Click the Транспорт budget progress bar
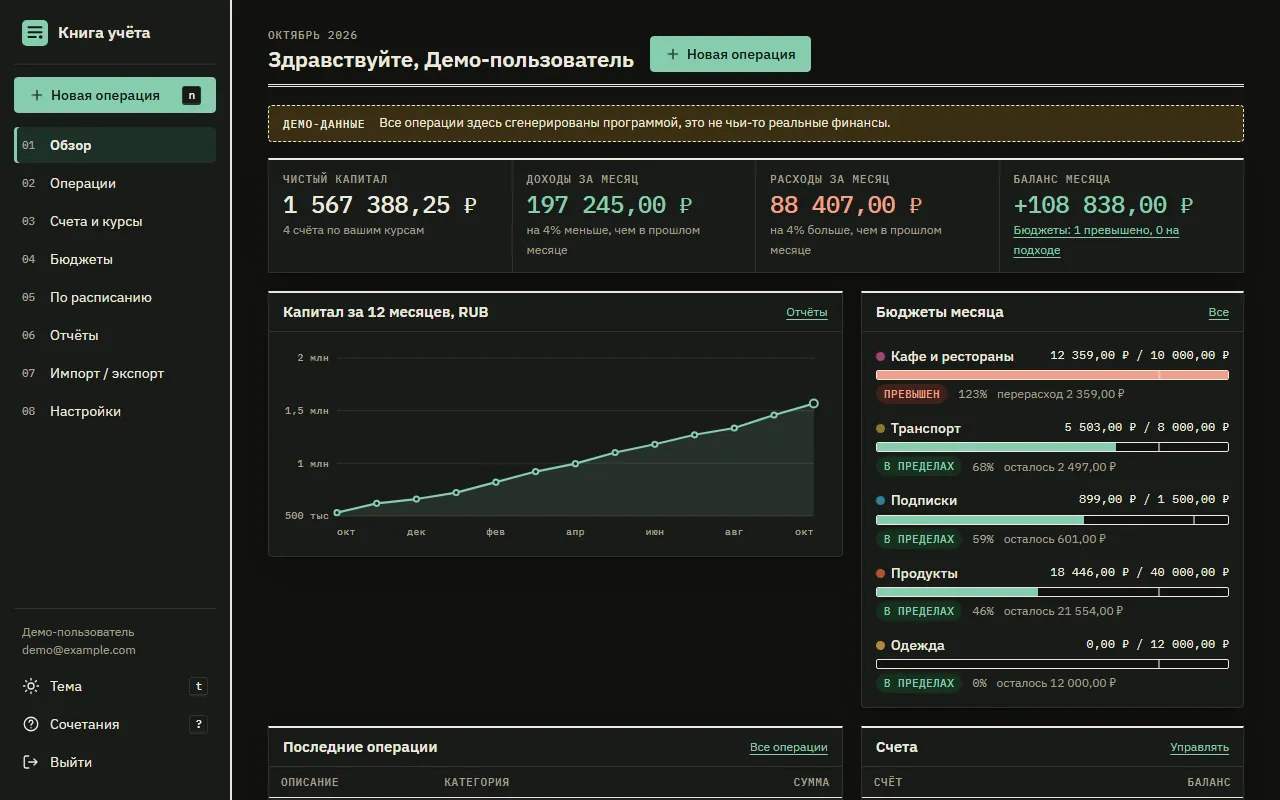The image size is (1280, 800). click(1052, 447)
